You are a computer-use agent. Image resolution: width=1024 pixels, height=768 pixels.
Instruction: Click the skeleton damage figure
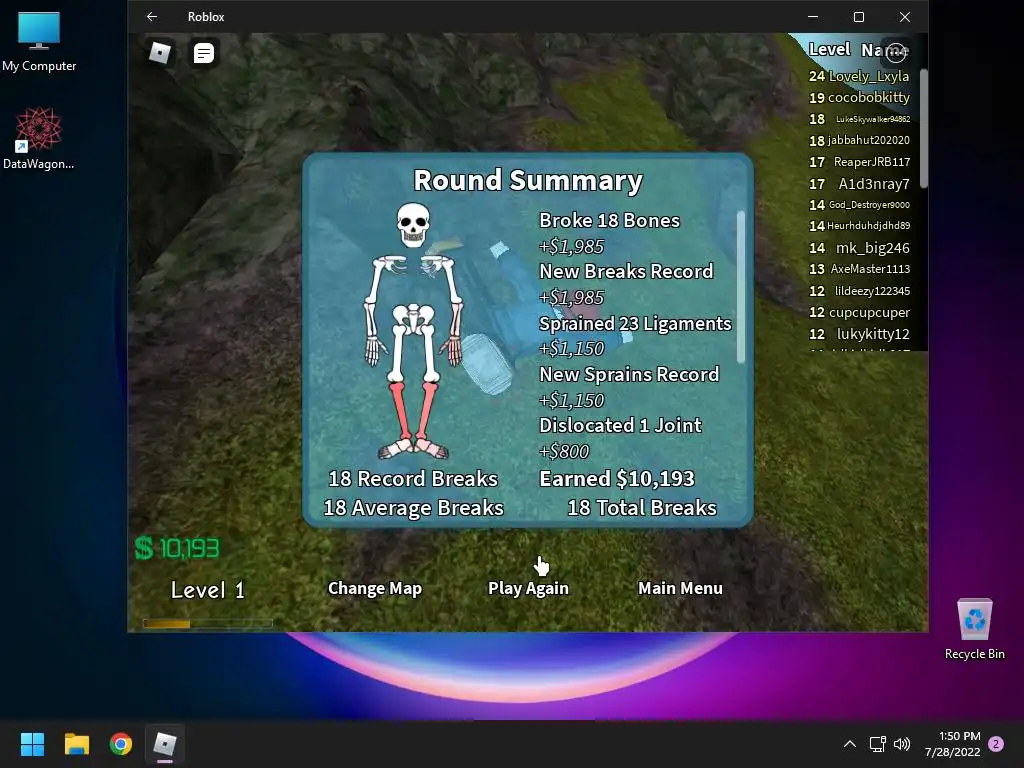(413, 330)
